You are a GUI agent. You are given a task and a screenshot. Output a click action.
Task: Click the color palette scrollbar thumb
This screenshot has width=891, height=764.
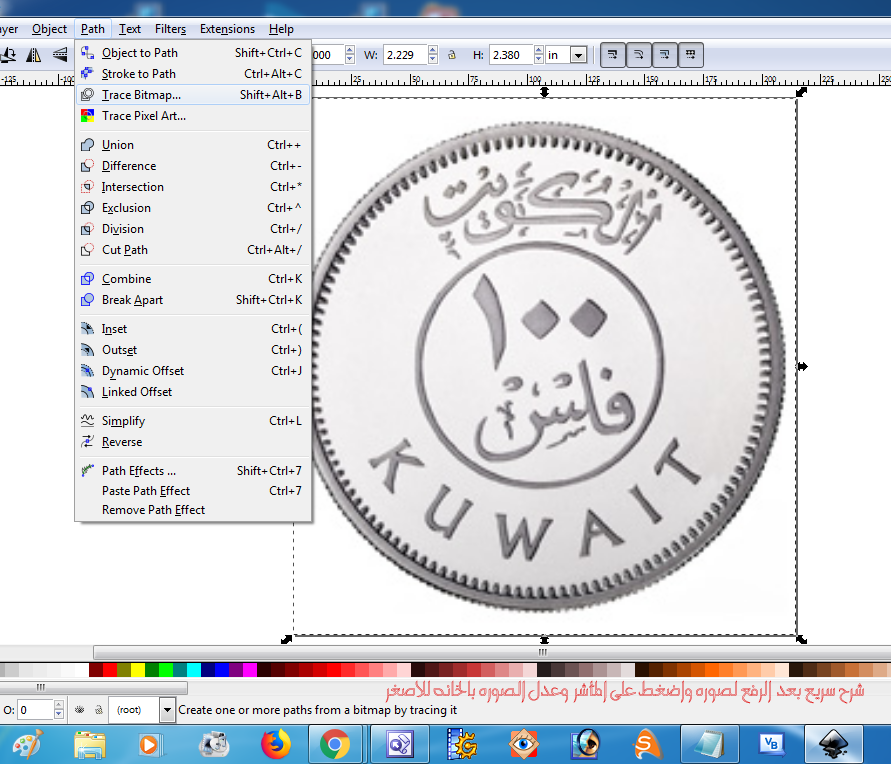(x=94, y=687)
